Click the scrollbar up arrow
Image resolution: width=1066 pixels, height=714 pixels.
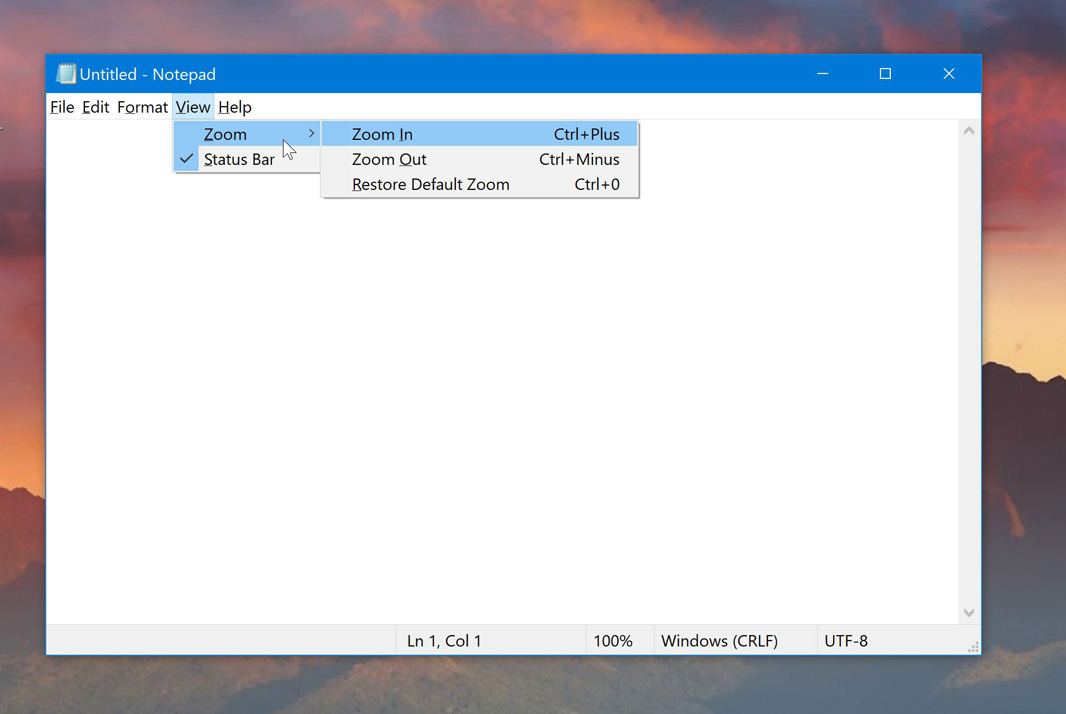click(968, 131)
